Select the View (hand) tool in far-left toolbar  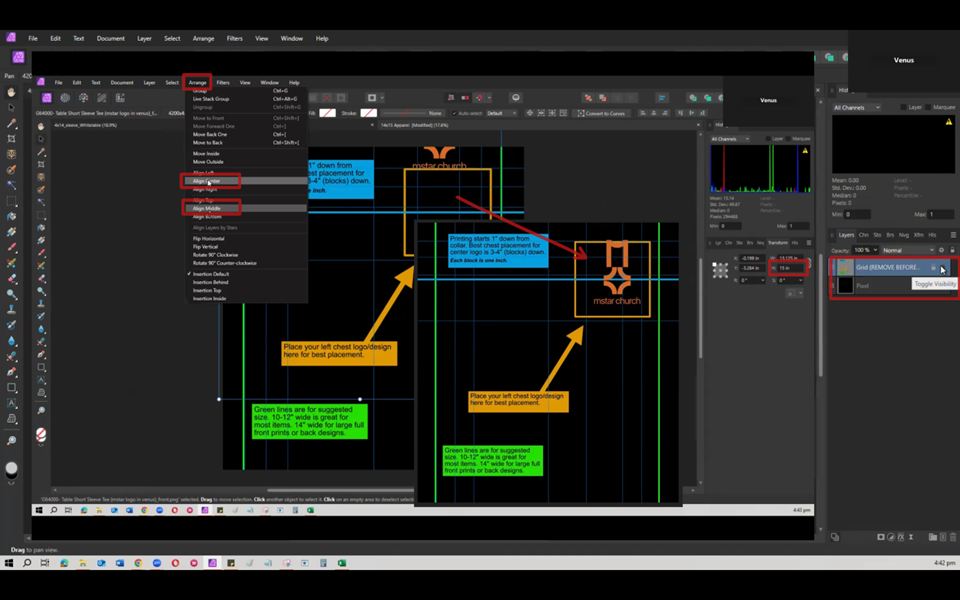click(12, 92)
